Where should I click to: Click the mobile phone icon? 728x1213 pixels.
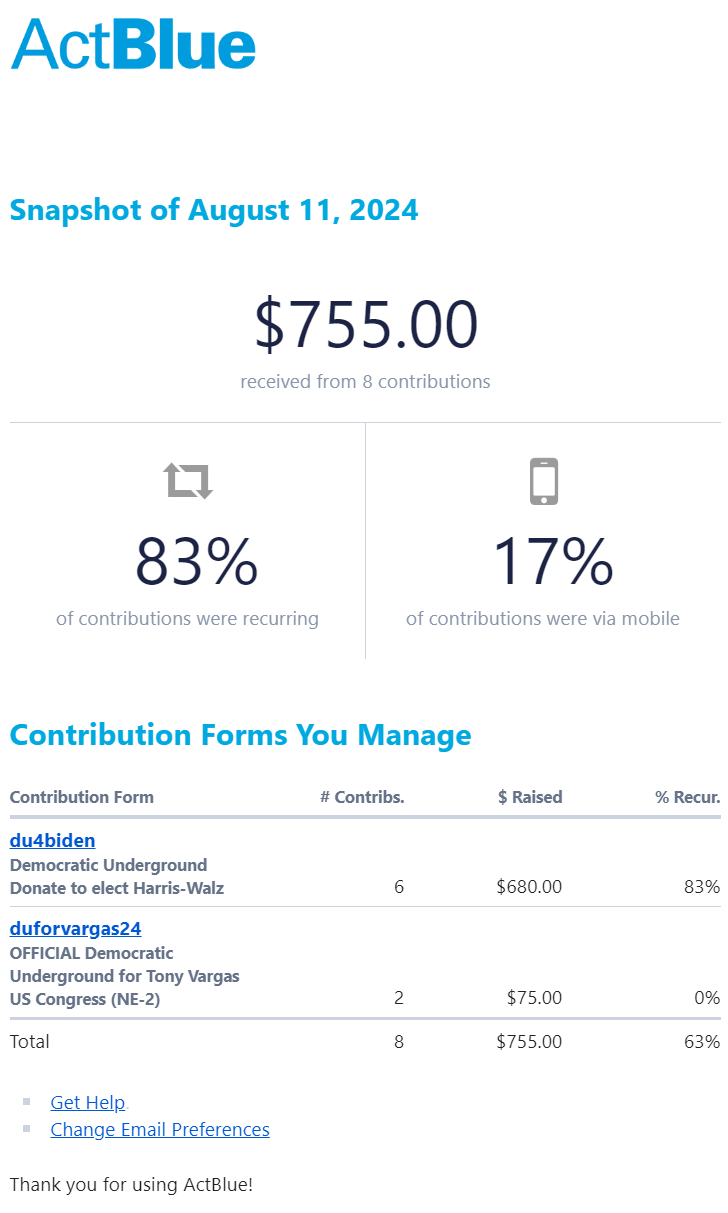pyautogui.click(x=543, y=481)
